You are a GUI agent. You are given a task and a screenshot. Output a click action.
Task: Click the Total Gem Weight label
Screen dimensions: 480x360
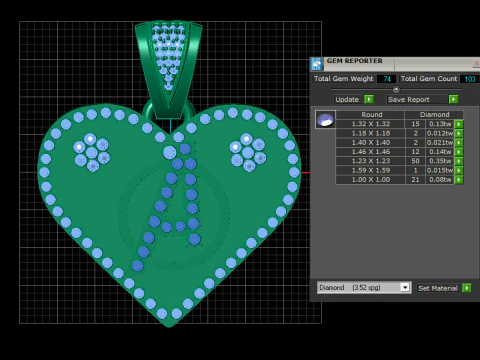tap(344, 79)
